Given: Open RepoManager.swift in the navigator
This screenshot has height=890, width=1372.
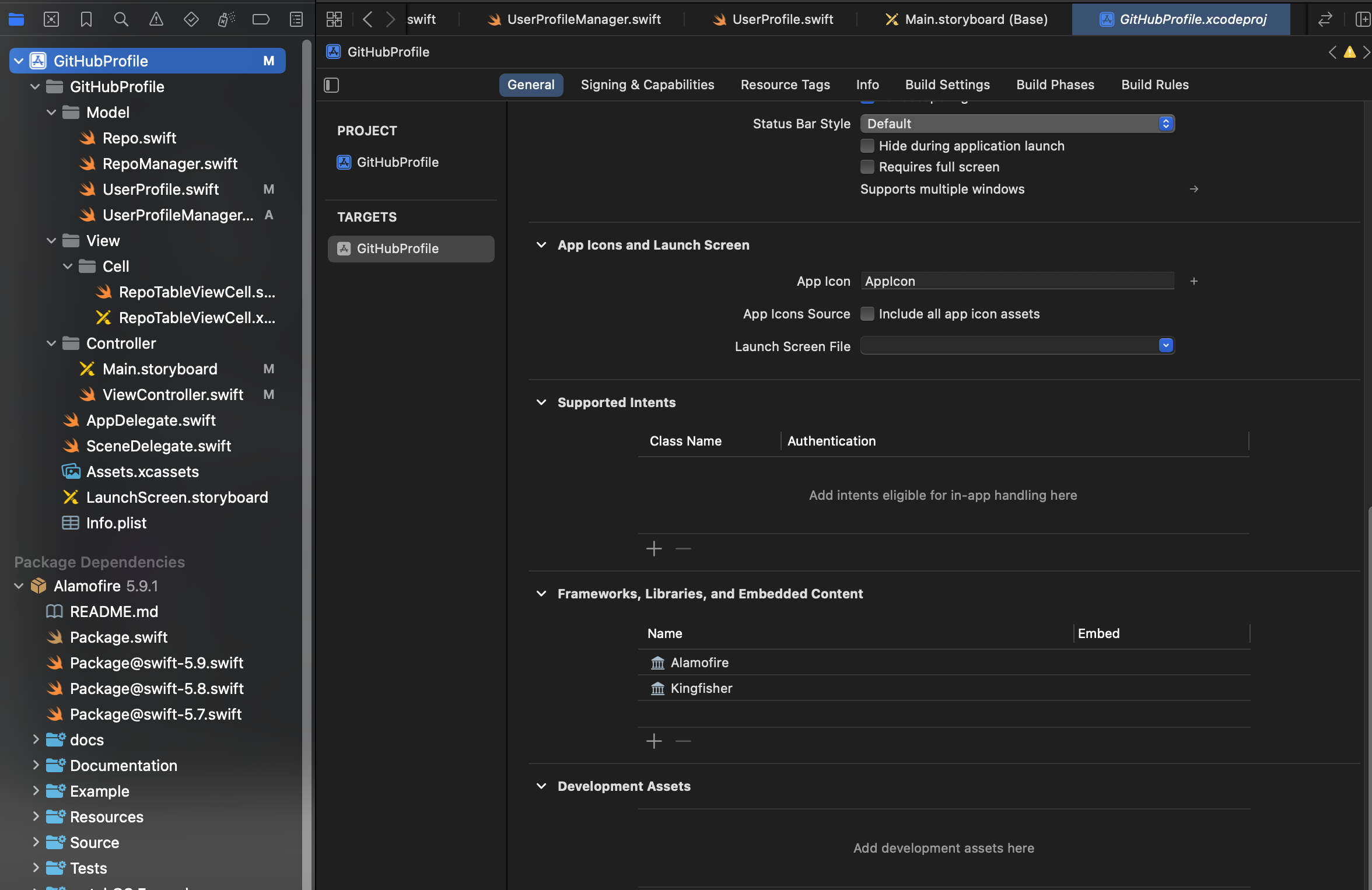Looking at the screenshot, I should coord(170,164).
